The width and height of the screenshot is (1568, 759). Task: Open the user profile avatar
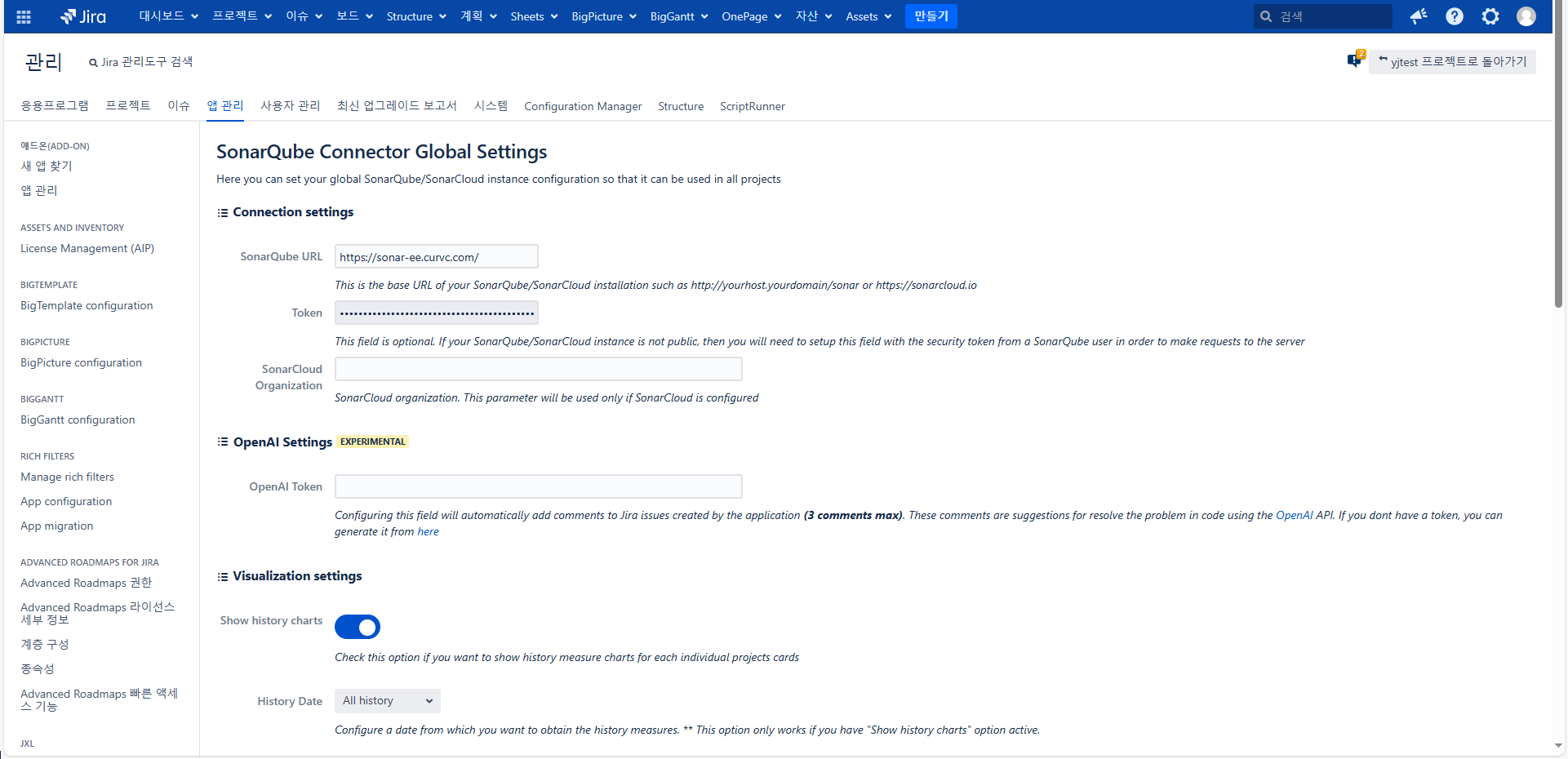(1526, 16)
